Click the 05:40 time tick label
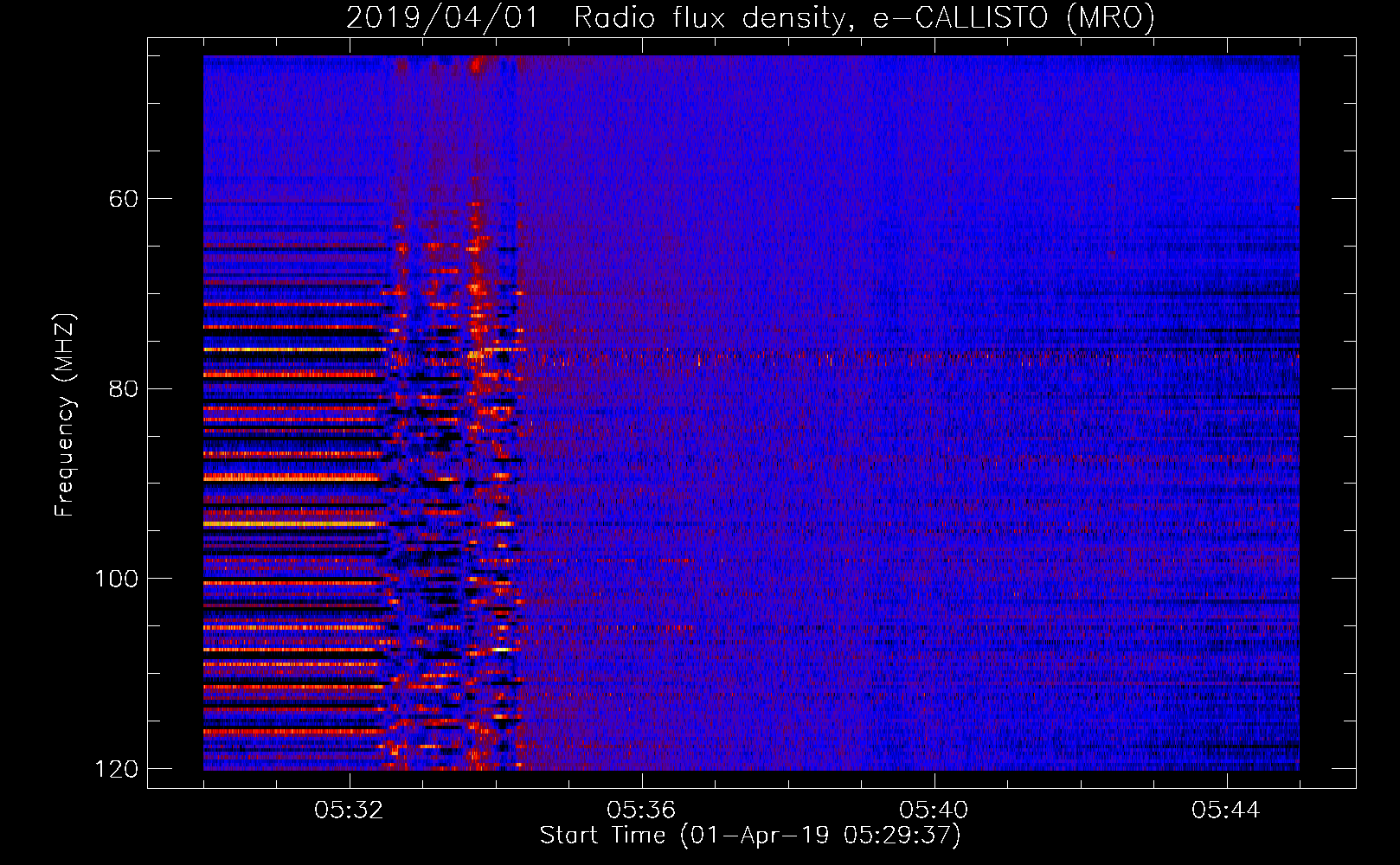Viewport: 1400px width, 865px height. (934, 811)
